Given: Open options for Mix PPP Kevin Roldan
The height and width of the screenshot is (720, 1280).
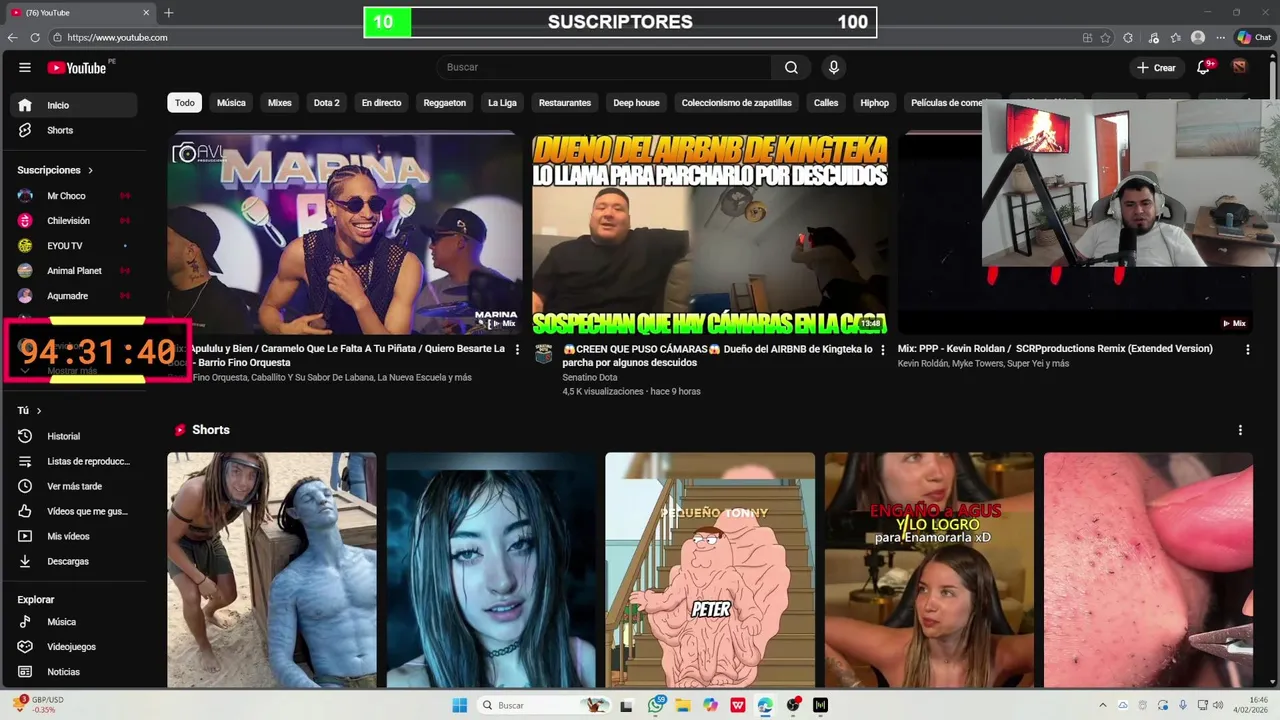Looking at the screenshot, I should 1247,349.
